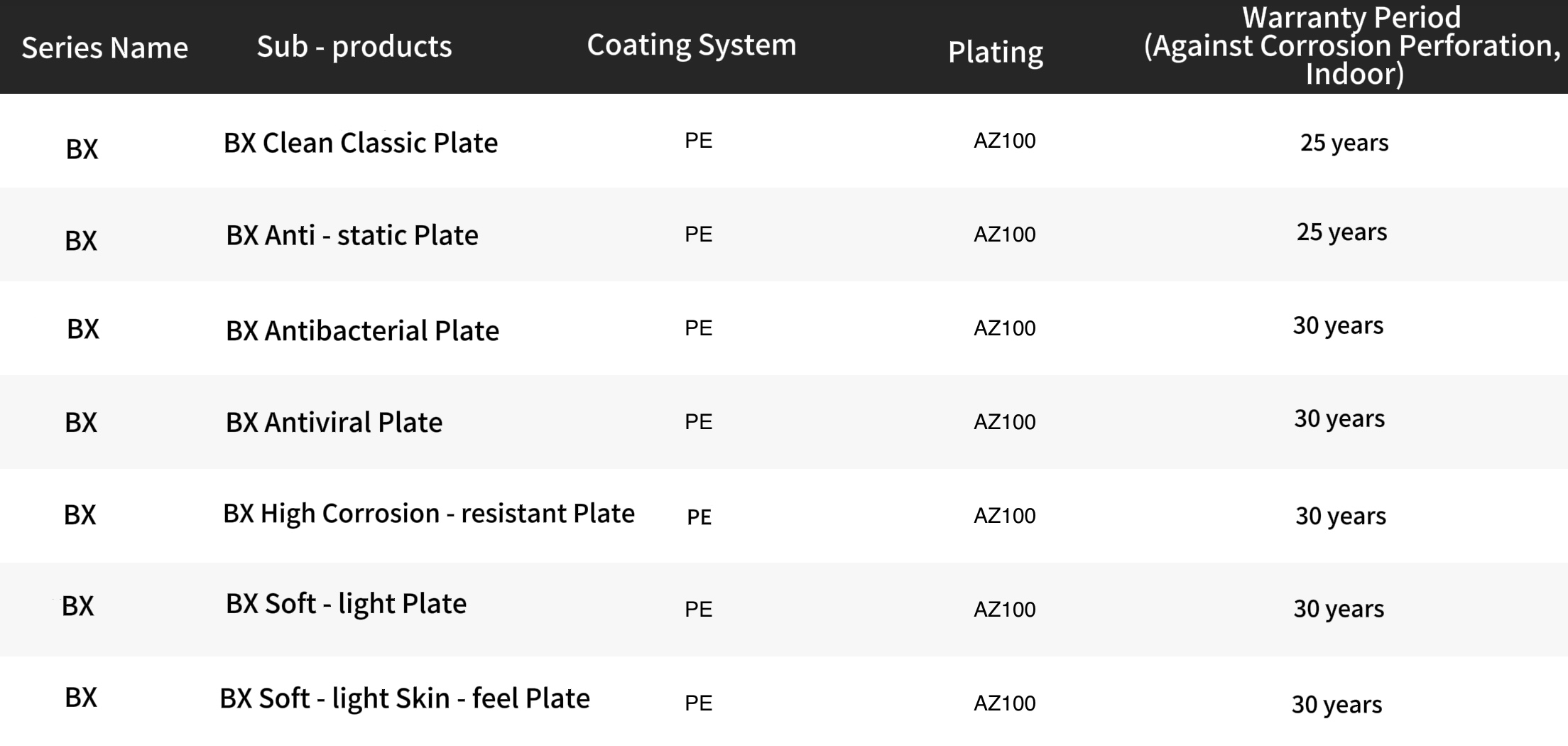The width and height of the screenshot is (1568, 746).
Task: Click PE coating of High Corrosion - resistant Plate
Action: [699, 517]
